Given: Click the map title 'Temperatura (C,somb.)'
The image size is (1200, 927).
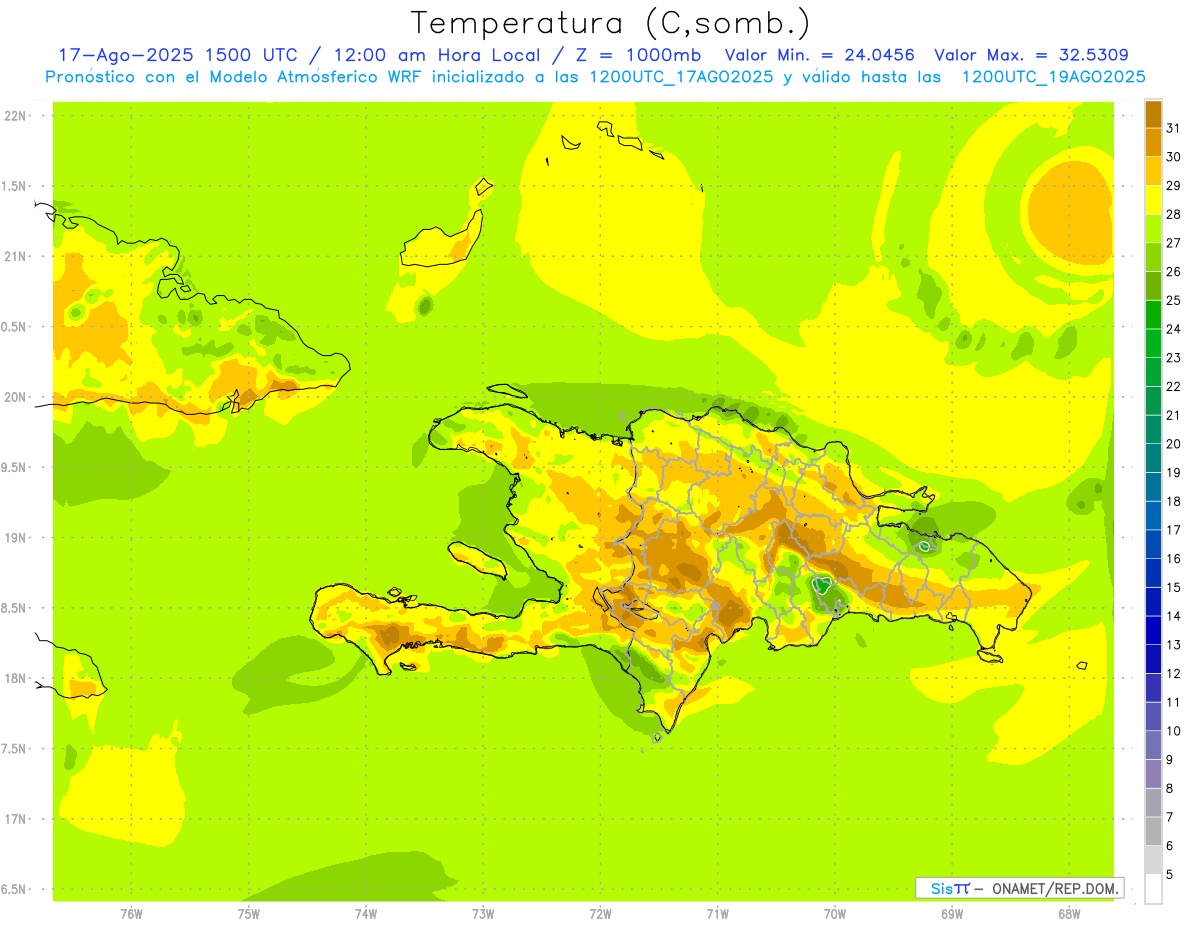Looking at the screenshot, I should coord(610,24).
